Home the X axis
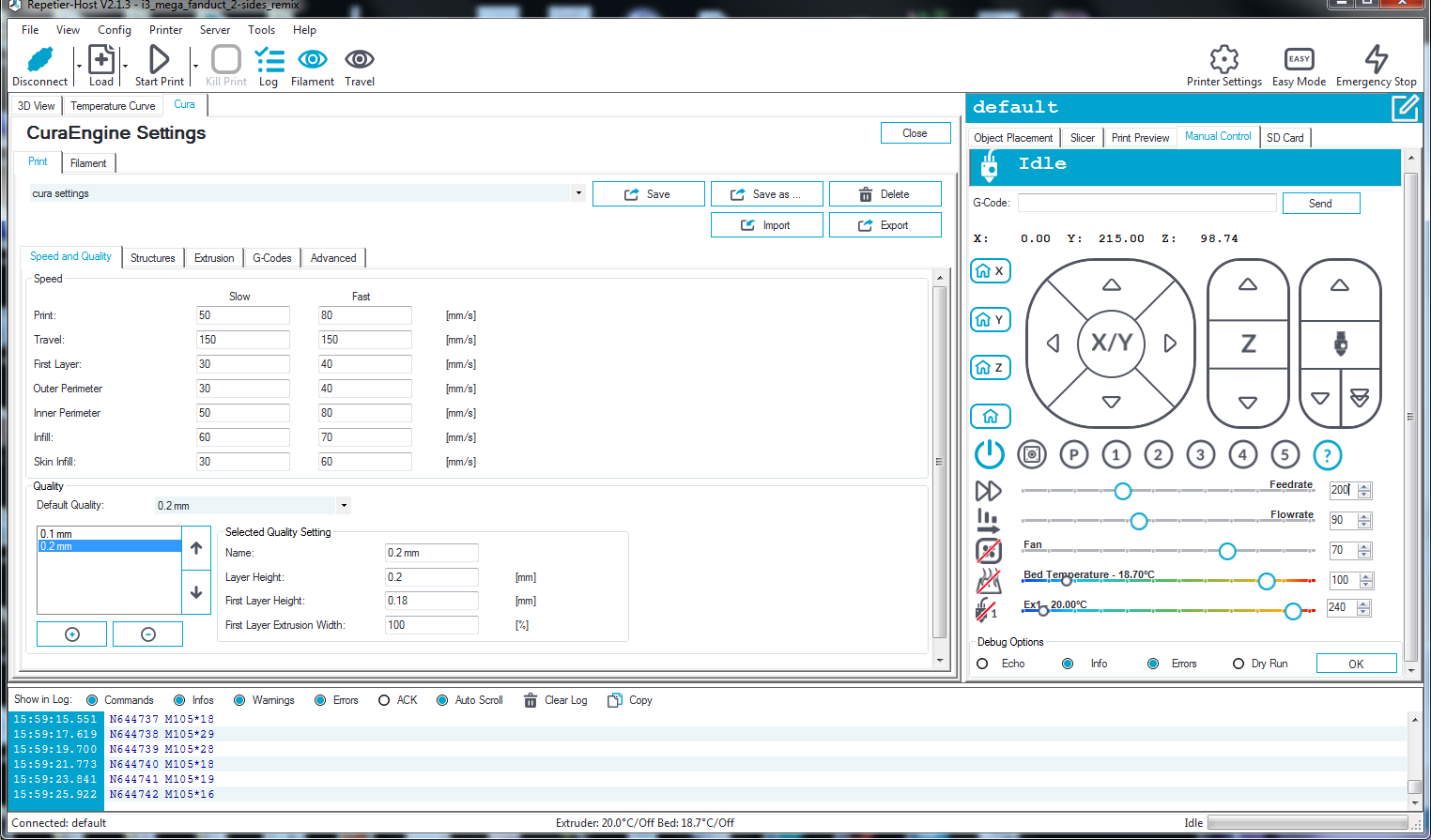 pyautogui.click(x=990, y=270)
